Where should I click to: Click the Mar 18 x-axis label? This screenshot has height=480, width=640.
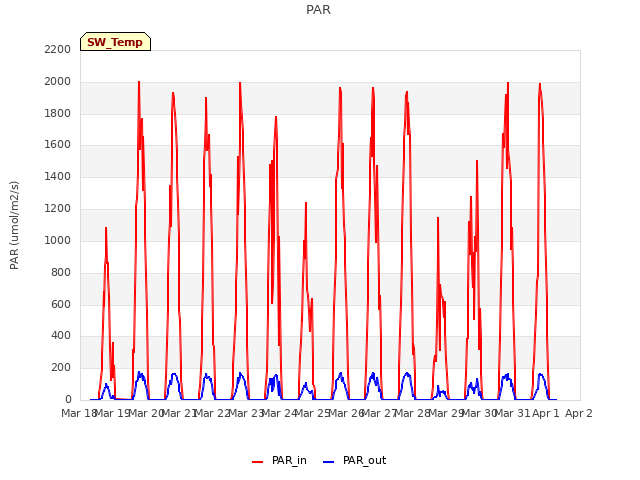pos(79,413)
